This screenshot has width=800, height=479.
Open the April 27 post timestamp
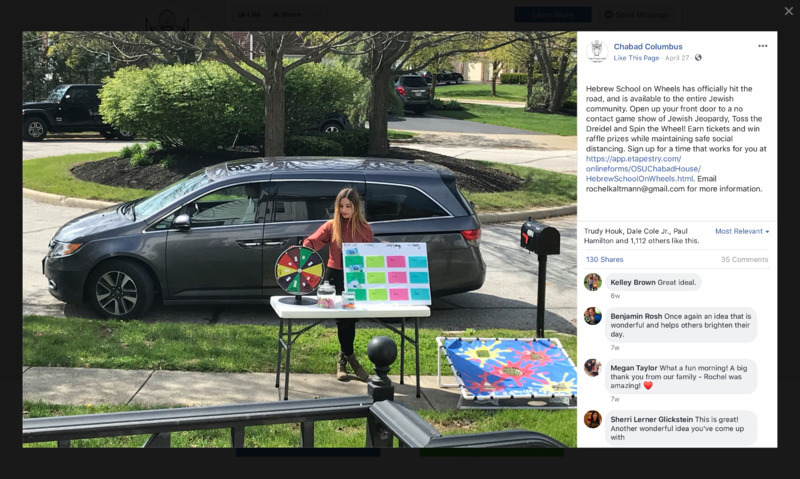(x=677, y=58)
